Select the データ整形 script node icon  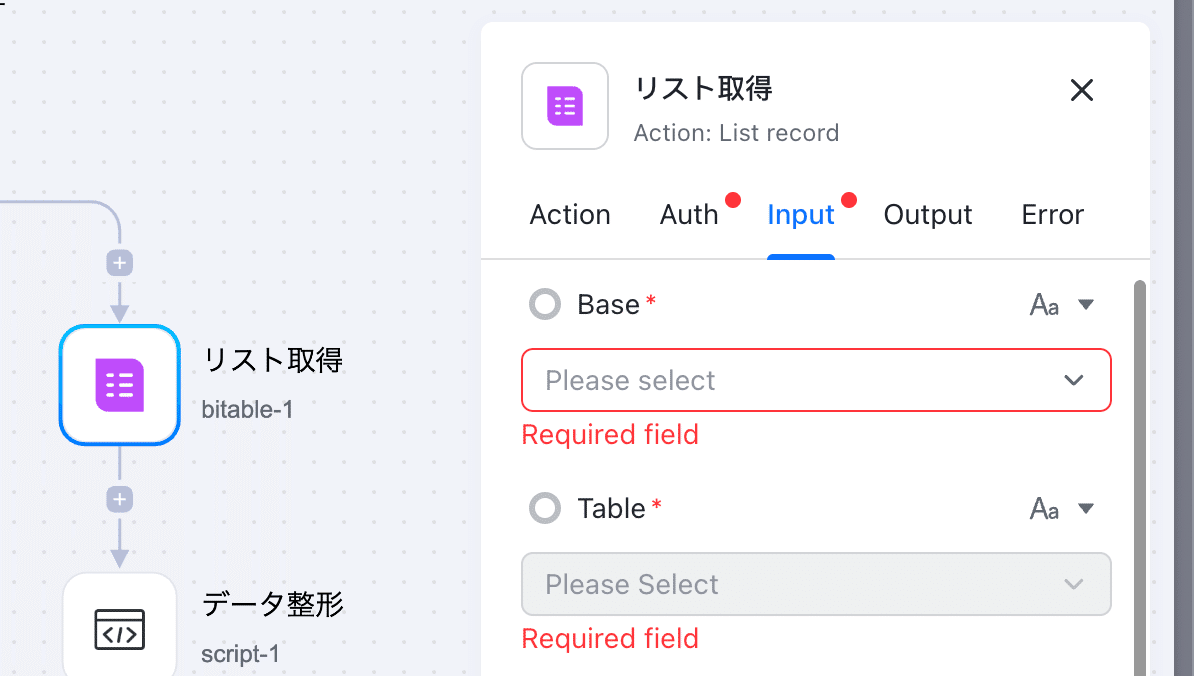click(120, 627)
